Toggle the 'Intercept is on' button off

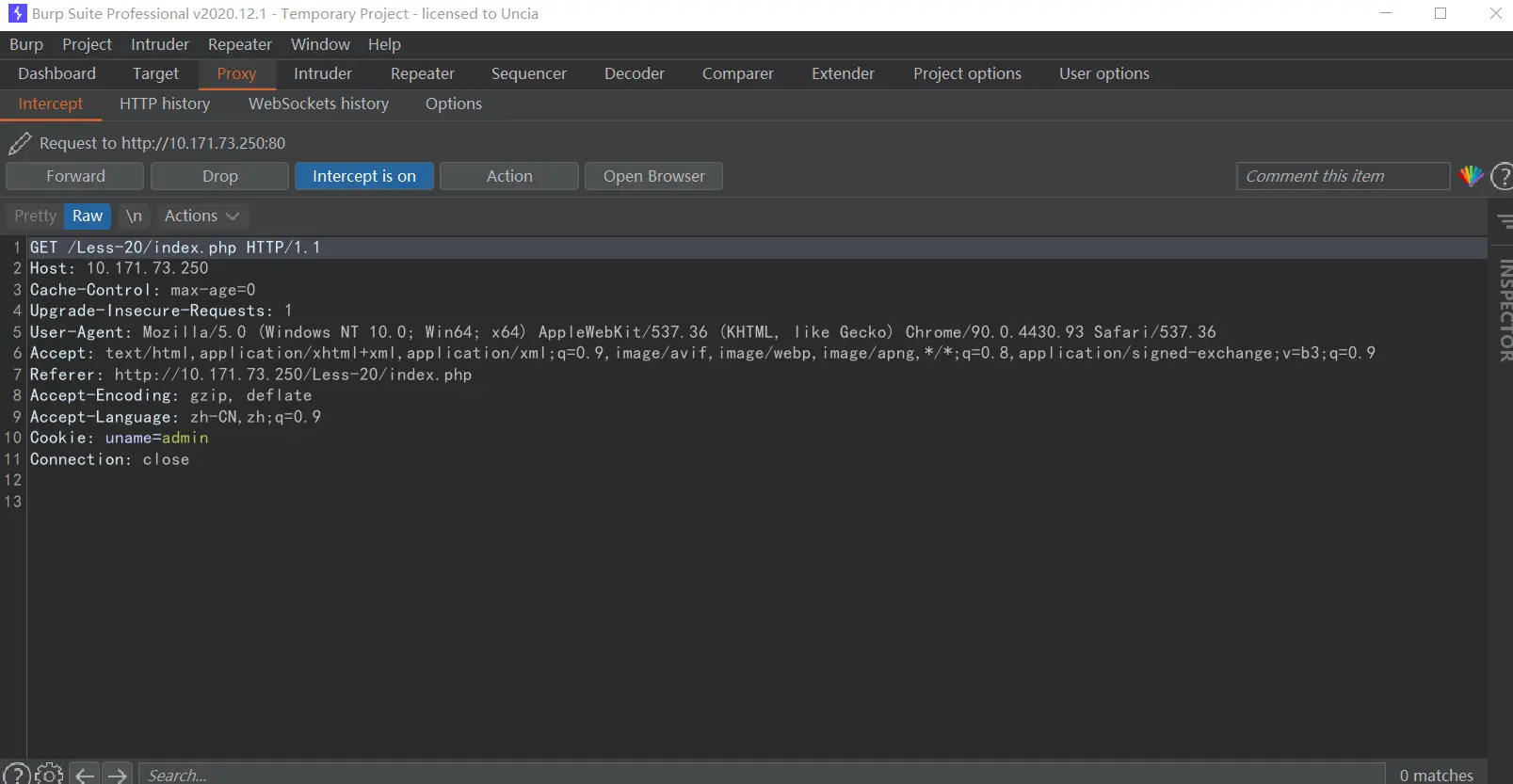pyautogui.click(x=363, y=176)
